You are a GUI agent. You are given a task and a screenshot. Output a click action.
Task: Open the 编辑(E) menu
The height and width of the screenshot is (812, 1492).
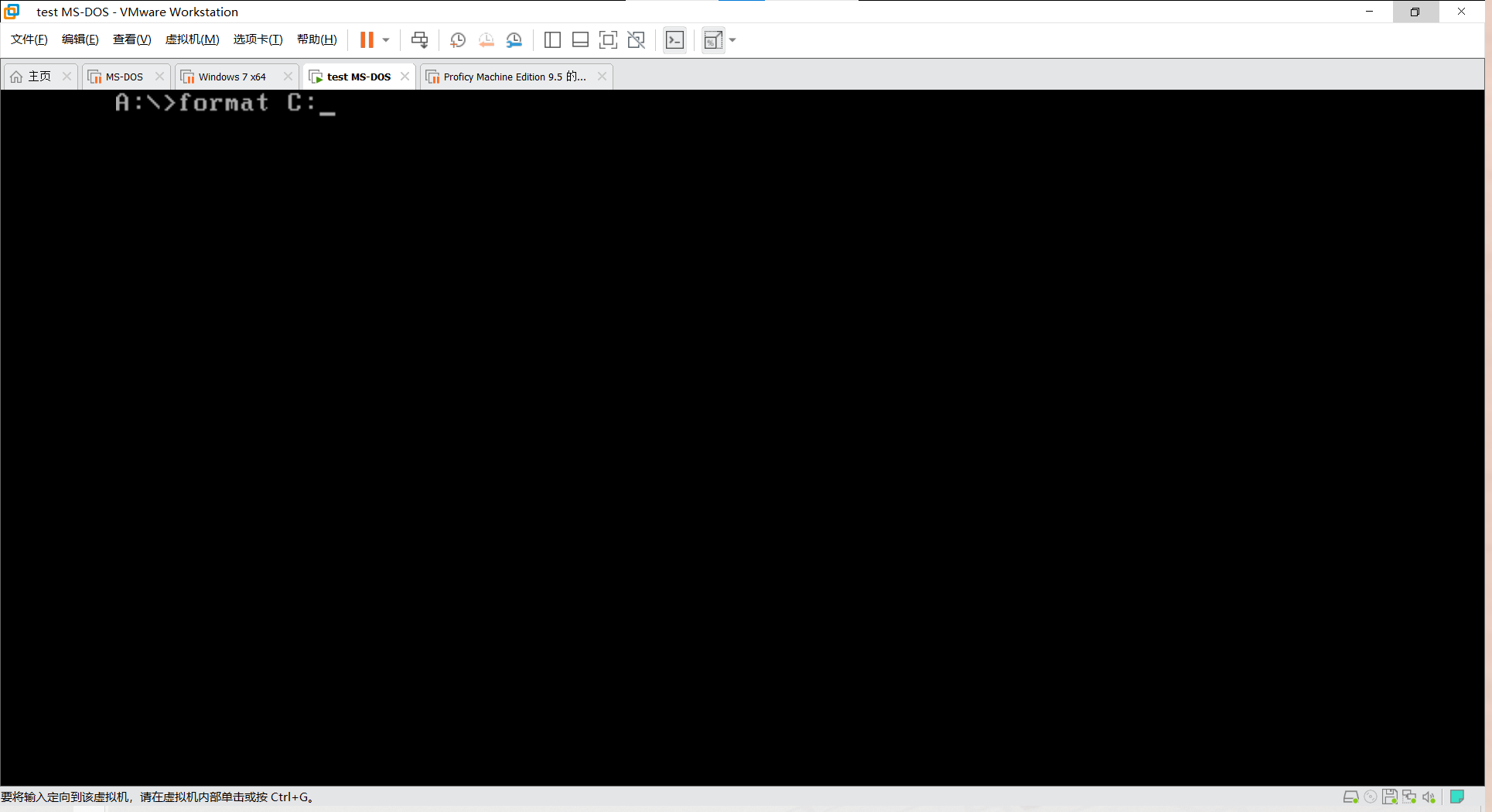[x=80, y=39]
